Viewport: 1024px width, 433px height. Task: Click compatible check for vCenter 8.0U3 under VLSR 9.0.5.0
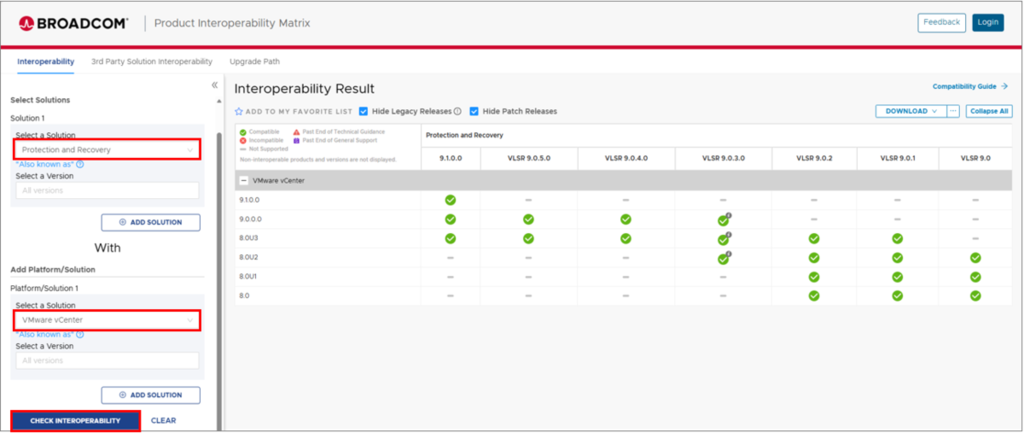coord(528,238)
